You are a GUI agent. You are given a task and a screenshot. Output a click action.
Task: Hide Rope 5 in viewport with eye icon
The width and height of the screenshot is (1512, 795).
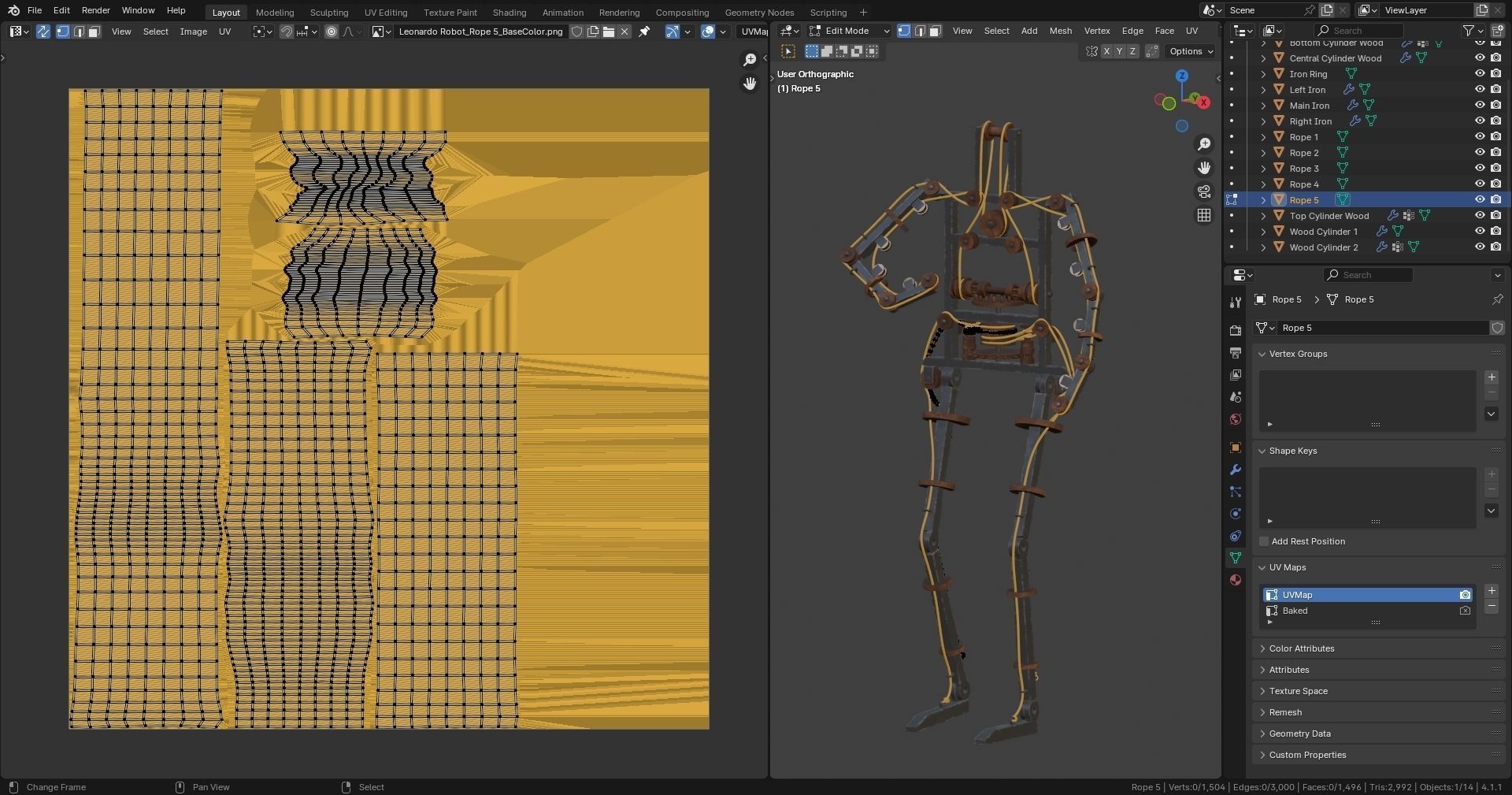click(x=1480, y=199)
